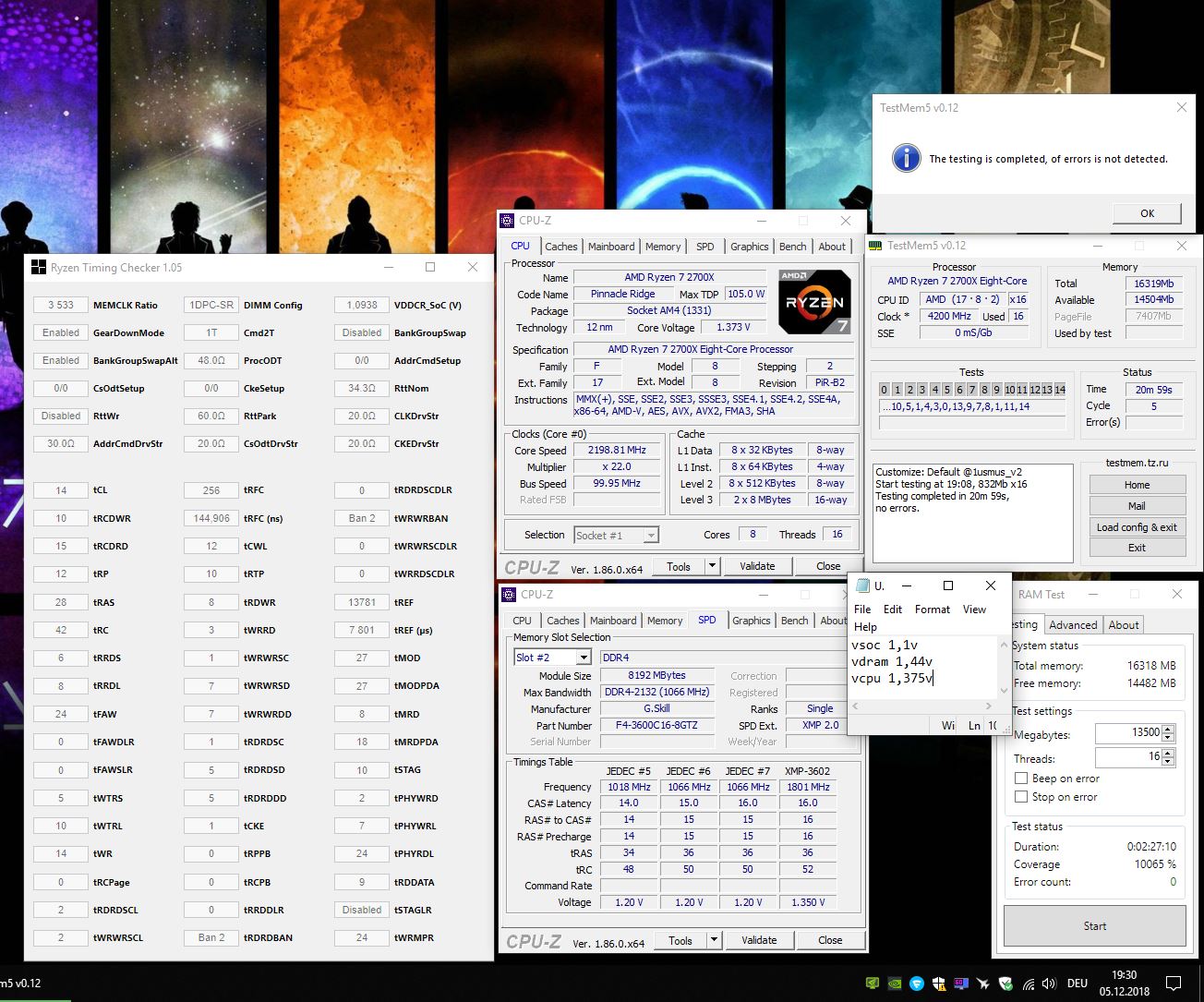1204x1002 pixels.
Task: Switch to Advanced tab in RAM Test
Action: (x=1073, y=625)
